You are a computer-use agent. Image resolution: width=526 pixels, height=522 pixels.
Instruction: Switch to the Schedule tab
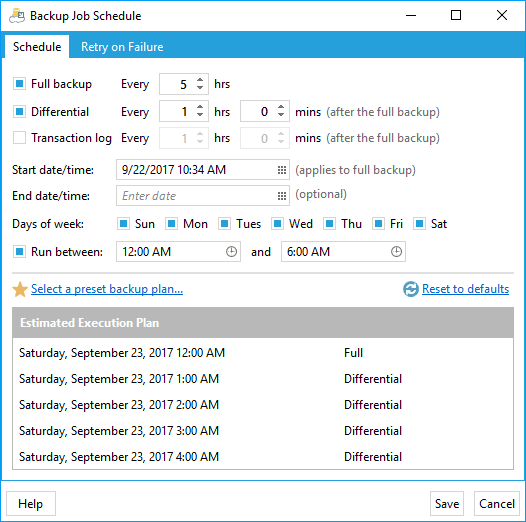point(37,47)
